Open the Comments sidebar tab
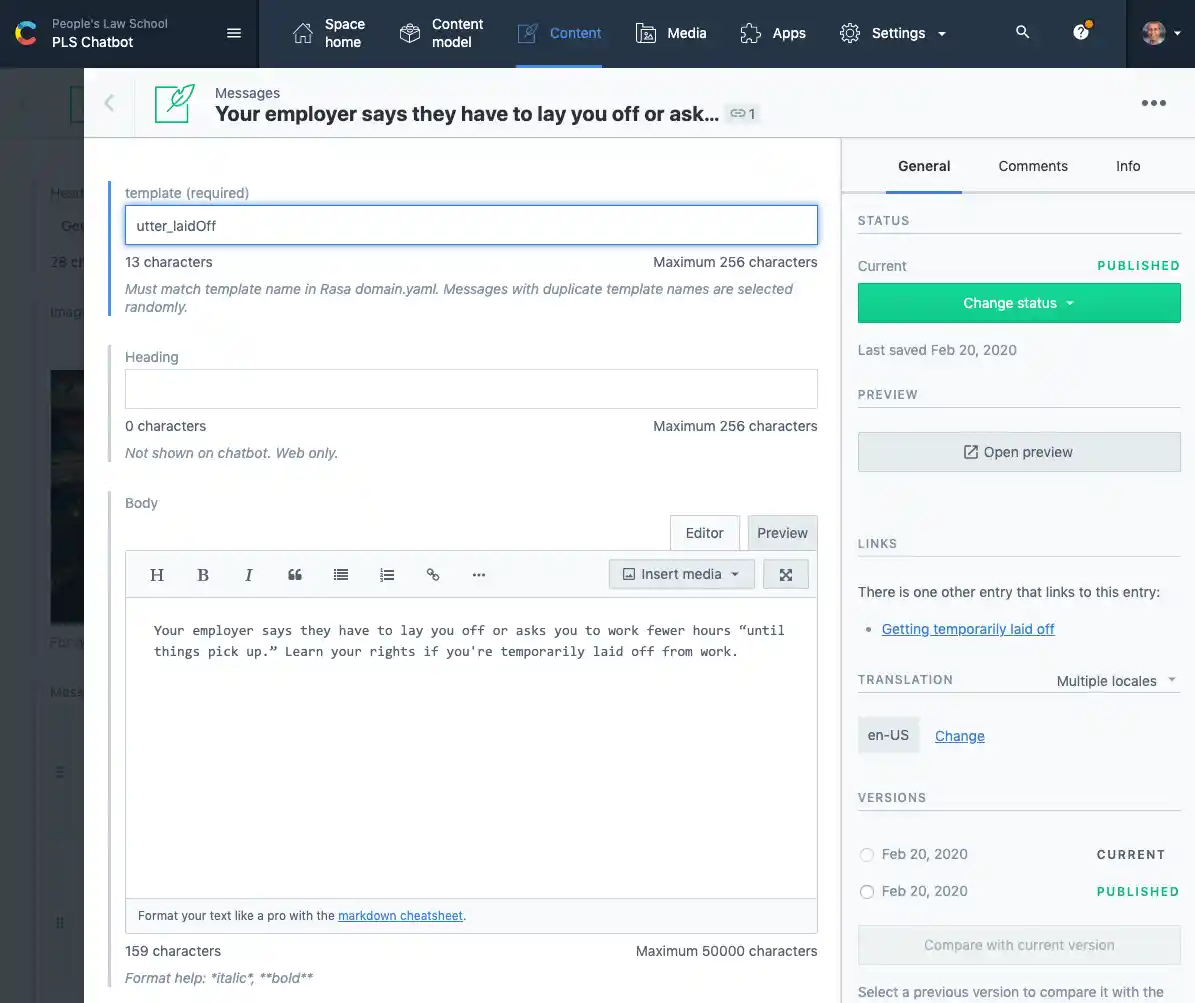 pos(1033,166)
